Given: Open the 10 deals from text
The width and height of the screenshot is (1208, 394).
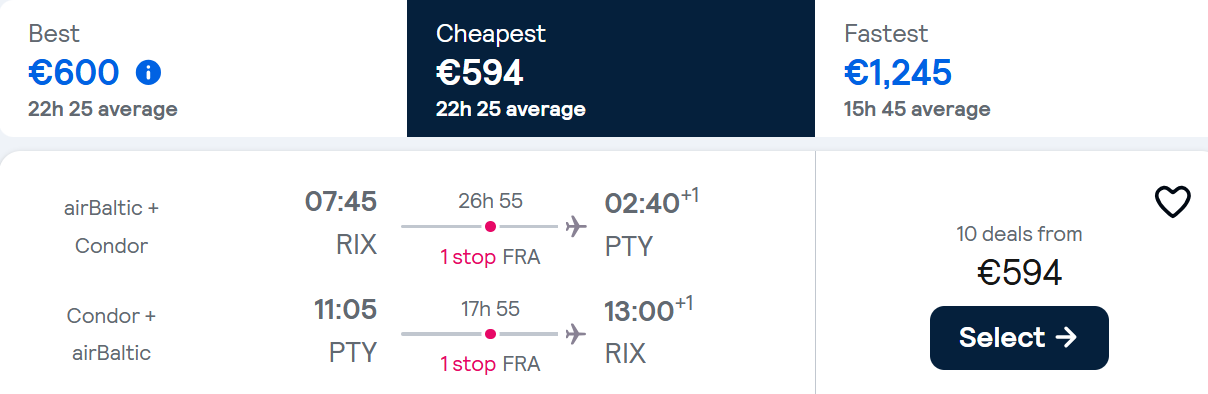Looking at the screenshot, I should tap(1019, 235).
